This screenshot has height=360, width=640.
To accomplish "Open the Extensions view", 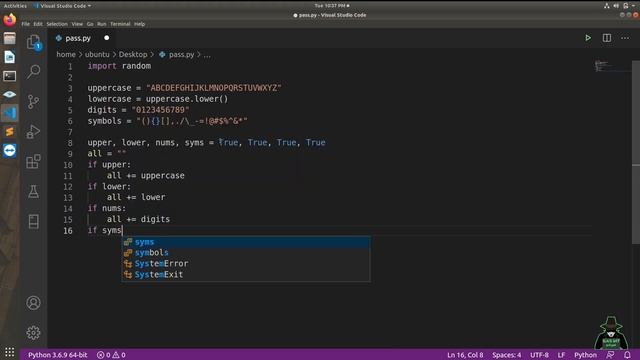I will [33, 161].
